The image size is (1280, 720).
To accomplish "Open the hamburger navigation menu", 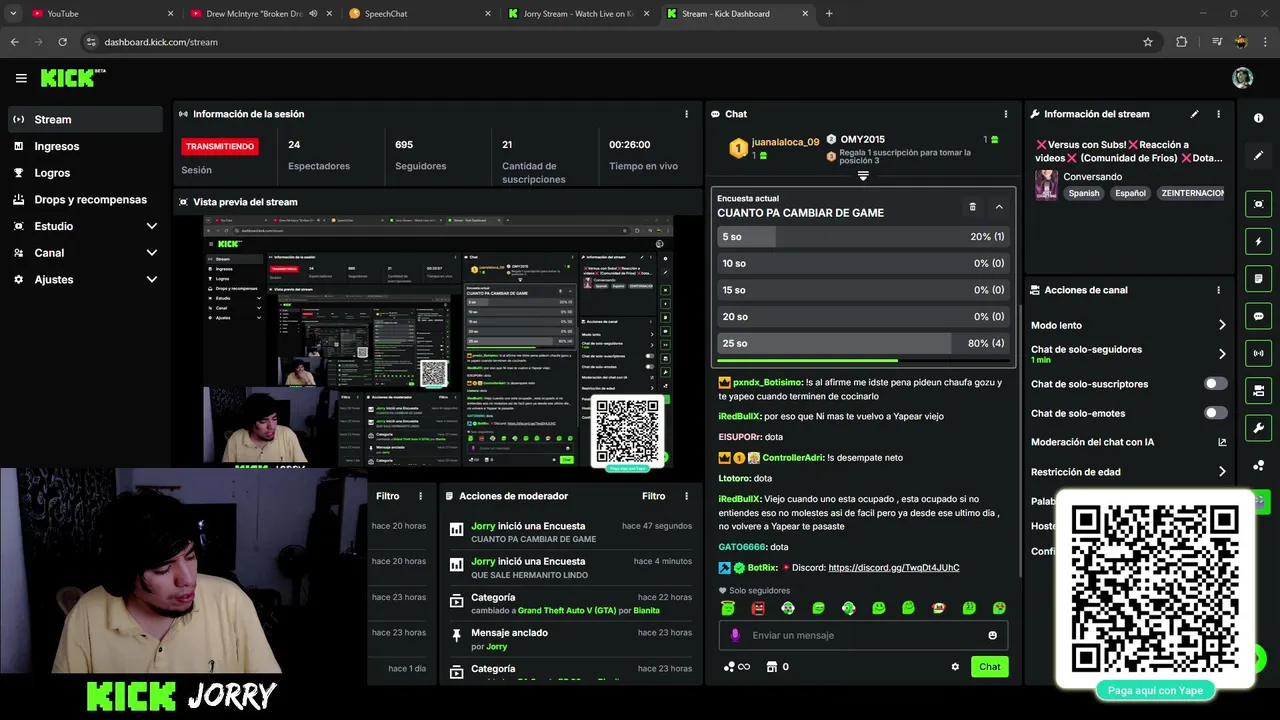I will pos(21,78).
